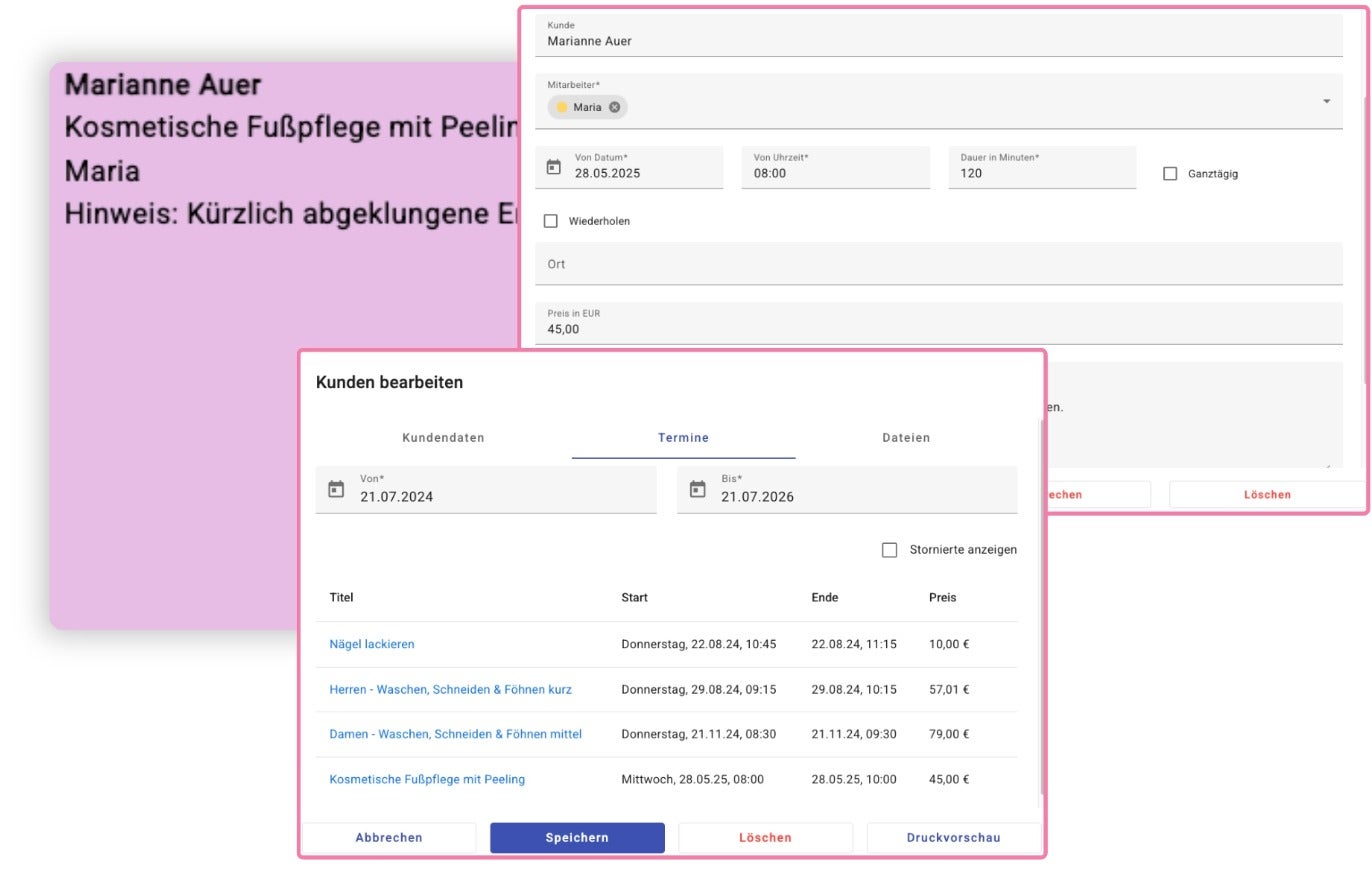The height and width of the screenshot is (880, 1372).
Task: Click the 57,01 € price cell
Action: (x=949, y=689)
